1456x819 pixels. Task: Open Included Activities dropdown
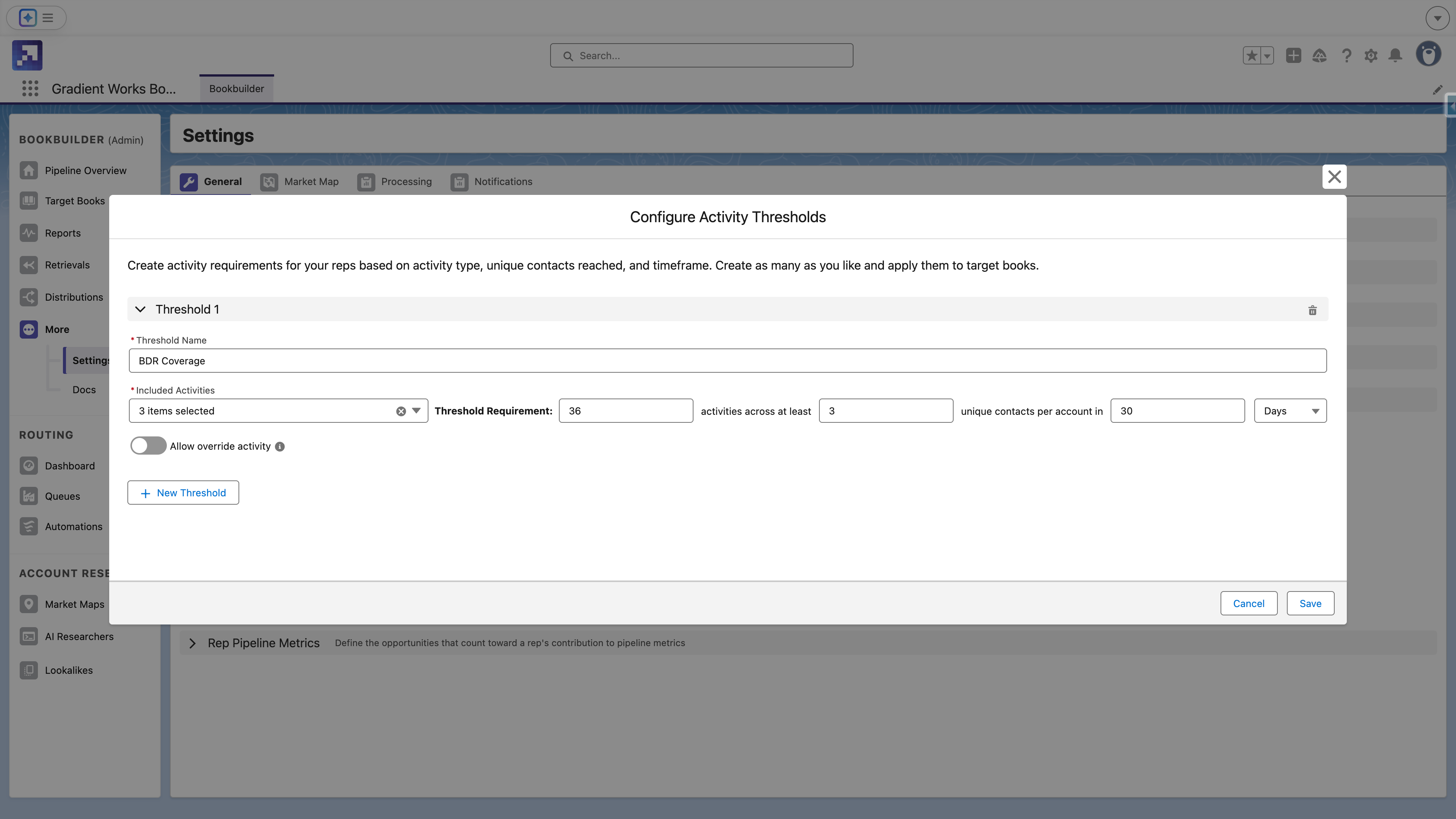tap(416, 411)
